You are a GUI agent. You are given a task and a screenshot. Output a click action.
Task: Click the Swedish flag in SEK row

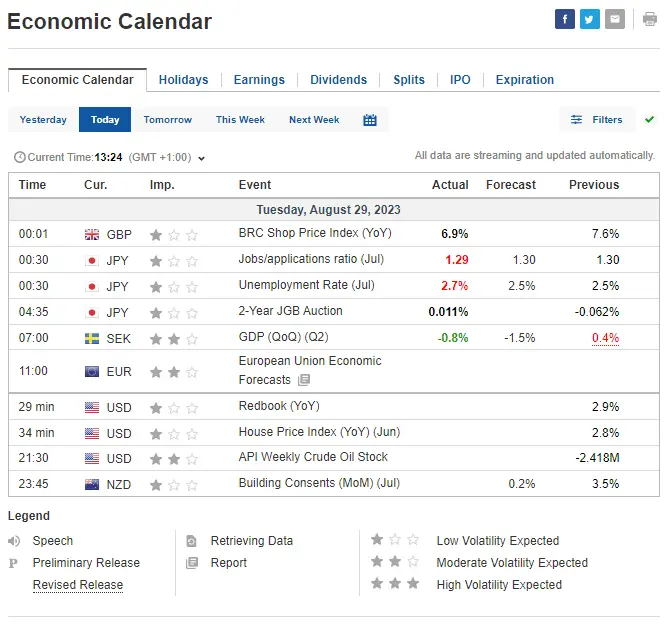92,339
